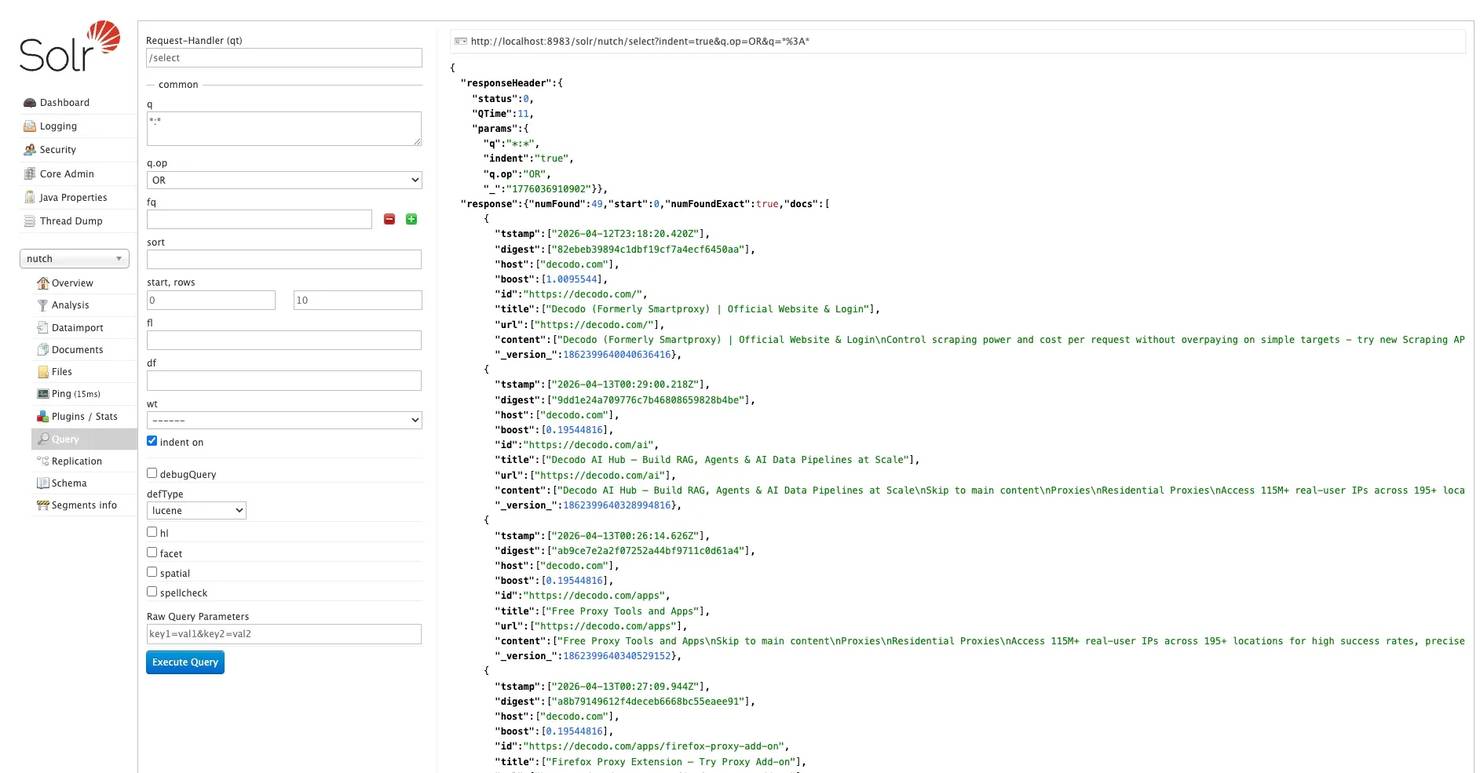Click the Schema icon in core menu

click(43, 483)
